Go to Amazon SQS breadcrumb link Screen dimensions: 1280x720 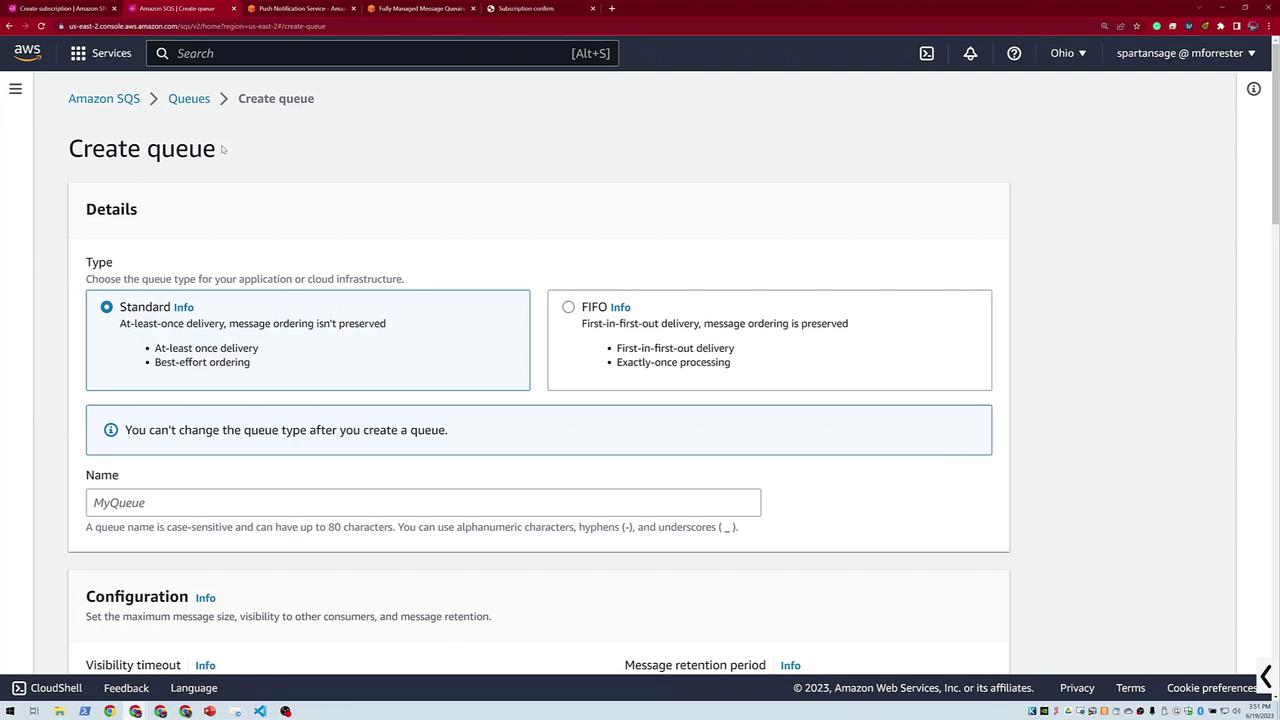click(104, 98)
